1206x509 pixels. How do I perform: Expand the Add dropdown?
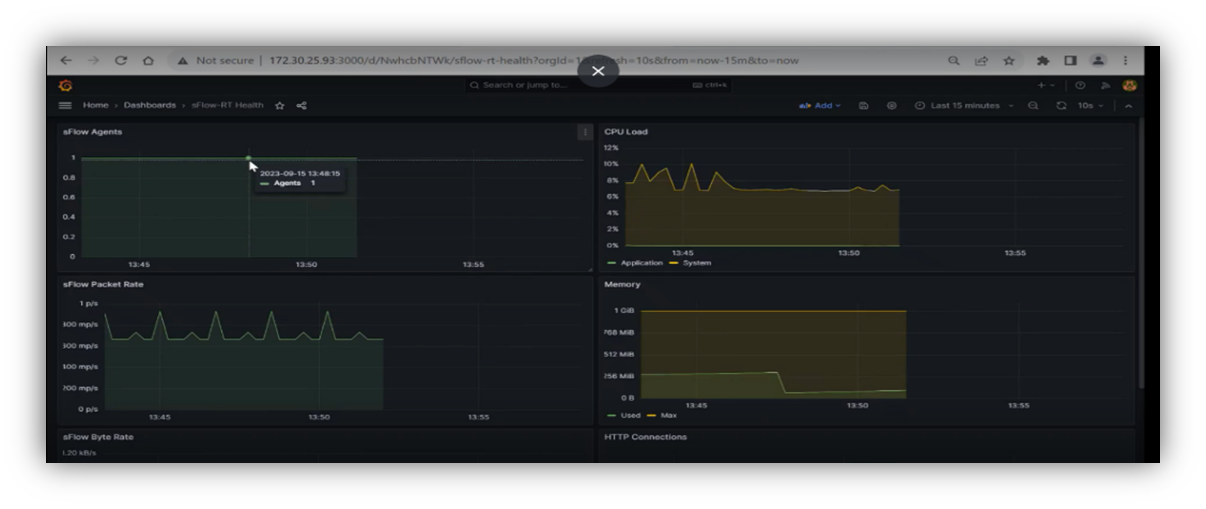(821, 105)
